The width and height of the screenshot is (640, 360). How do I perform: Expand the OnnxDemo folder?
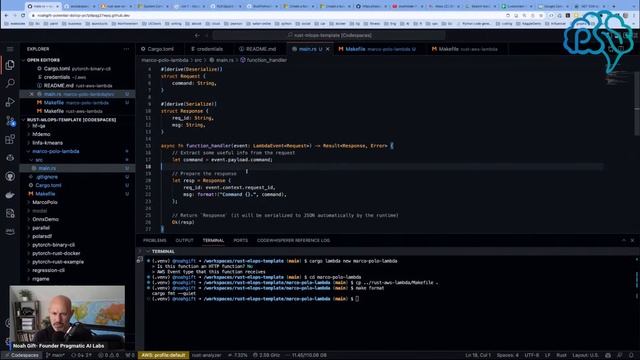pyautogui.click(x=78, y=219)
